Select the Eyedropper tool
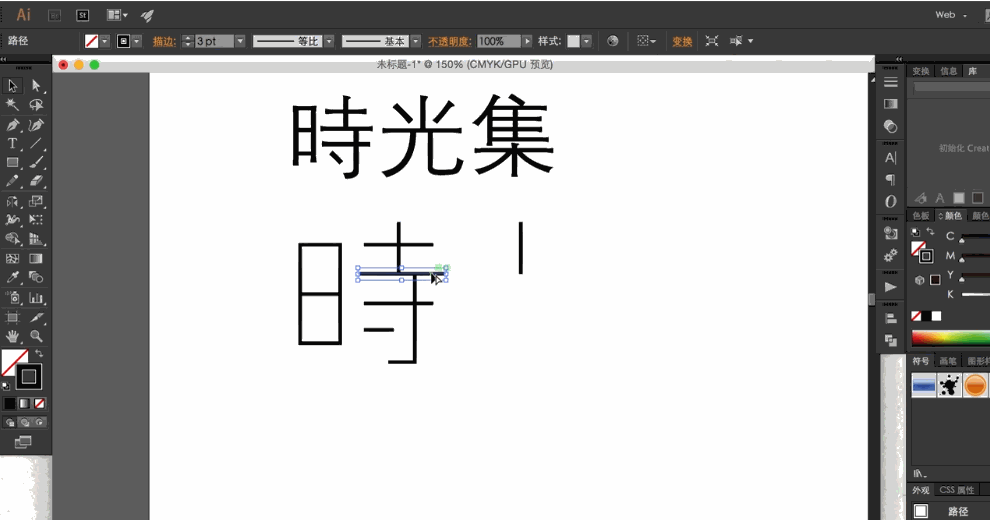The width and height of the screenshot is (990, 520). pos(12,277)
